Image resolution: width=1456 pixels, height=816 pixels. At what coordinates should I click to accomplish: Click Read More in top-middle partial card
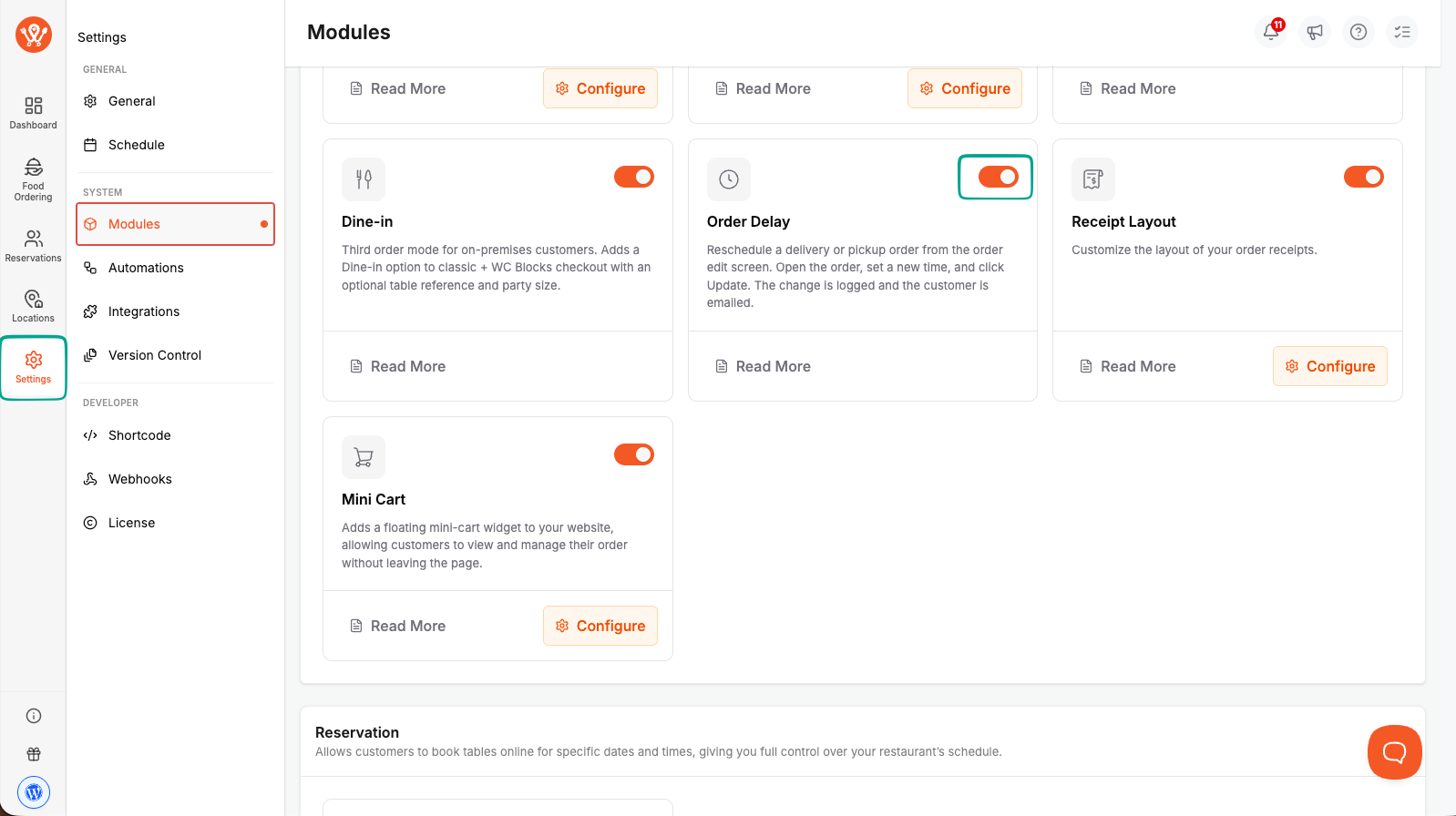tap(763, 88)
